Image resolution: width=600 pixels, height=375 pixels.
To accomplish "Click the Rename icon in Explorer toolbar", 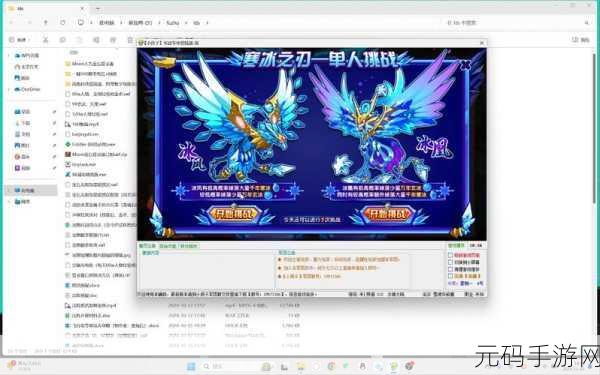I will tap(96, 40).
